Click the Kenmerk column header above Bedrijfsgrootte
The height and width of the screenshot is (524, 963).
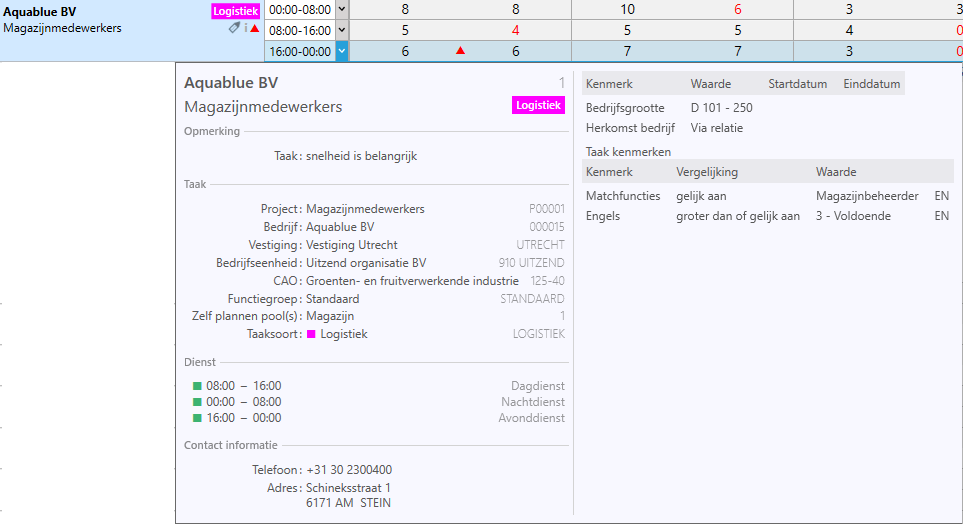pos(609,84)
